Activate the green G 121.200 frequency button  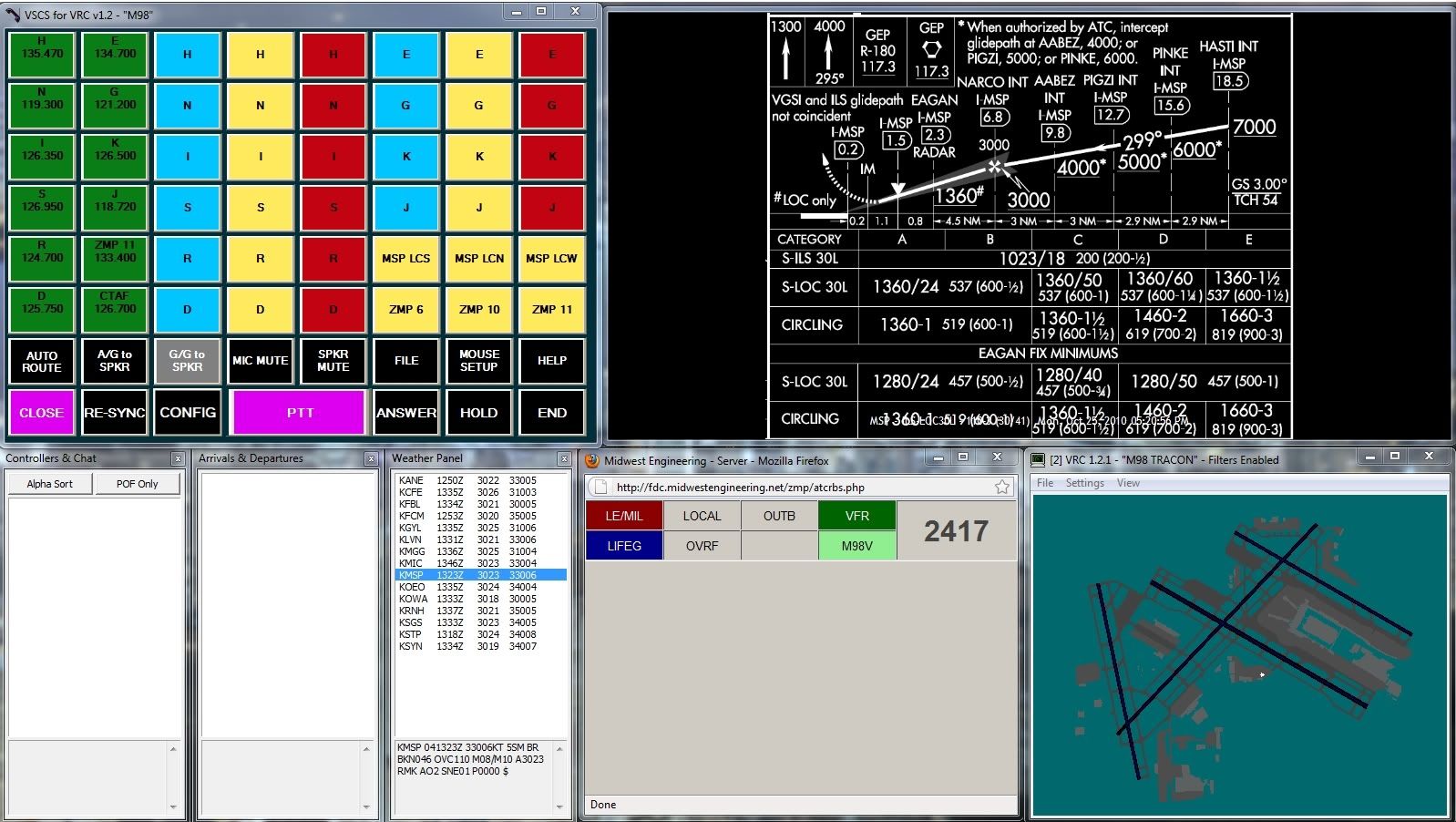tap(115, 105)
